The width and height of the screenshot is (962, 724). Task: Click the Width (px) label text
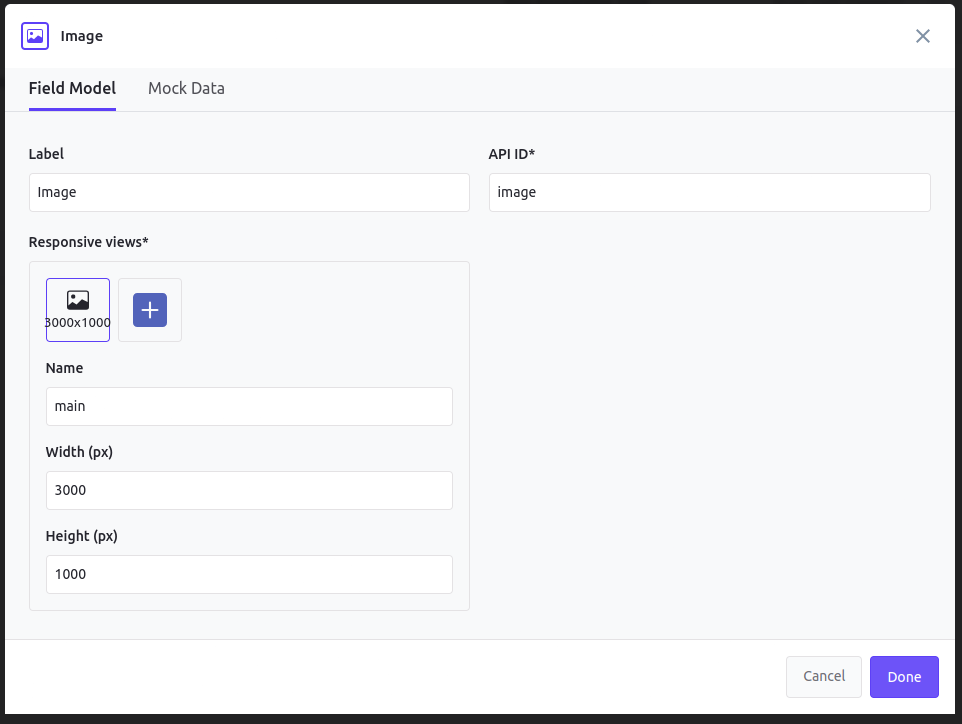tap(79, 452)
